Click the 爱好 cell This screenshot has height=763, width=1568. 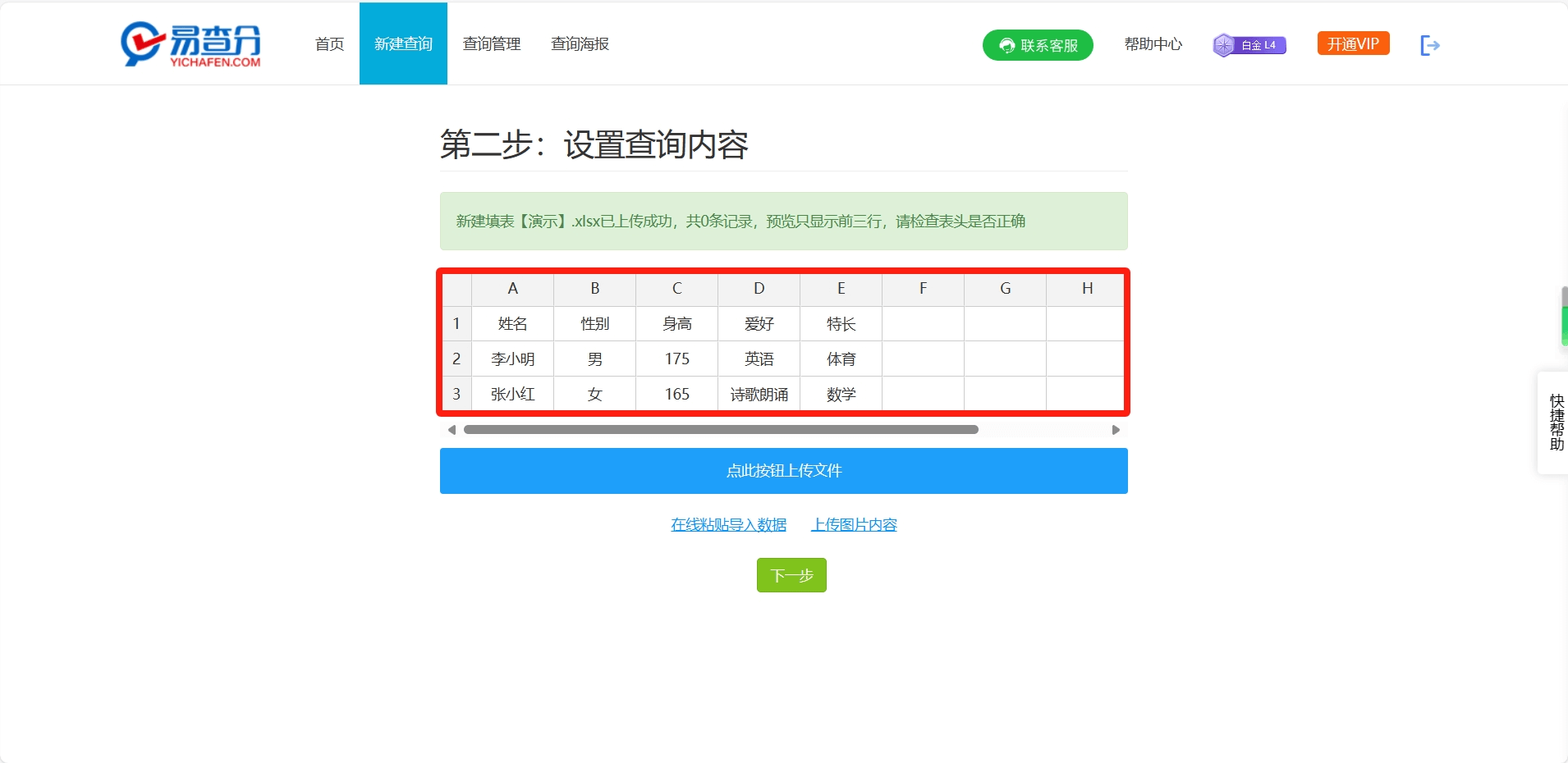point(759,324)
